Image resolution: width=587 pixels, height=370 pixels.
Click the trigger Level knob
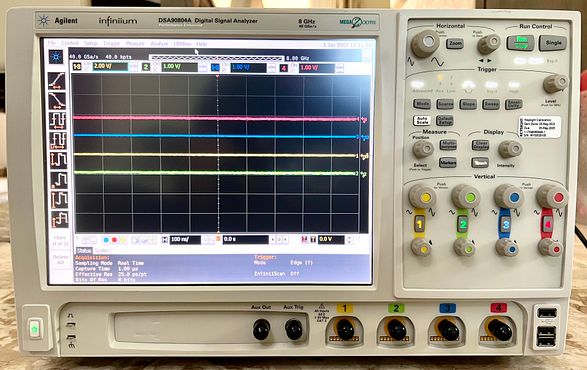click(555, 84)
